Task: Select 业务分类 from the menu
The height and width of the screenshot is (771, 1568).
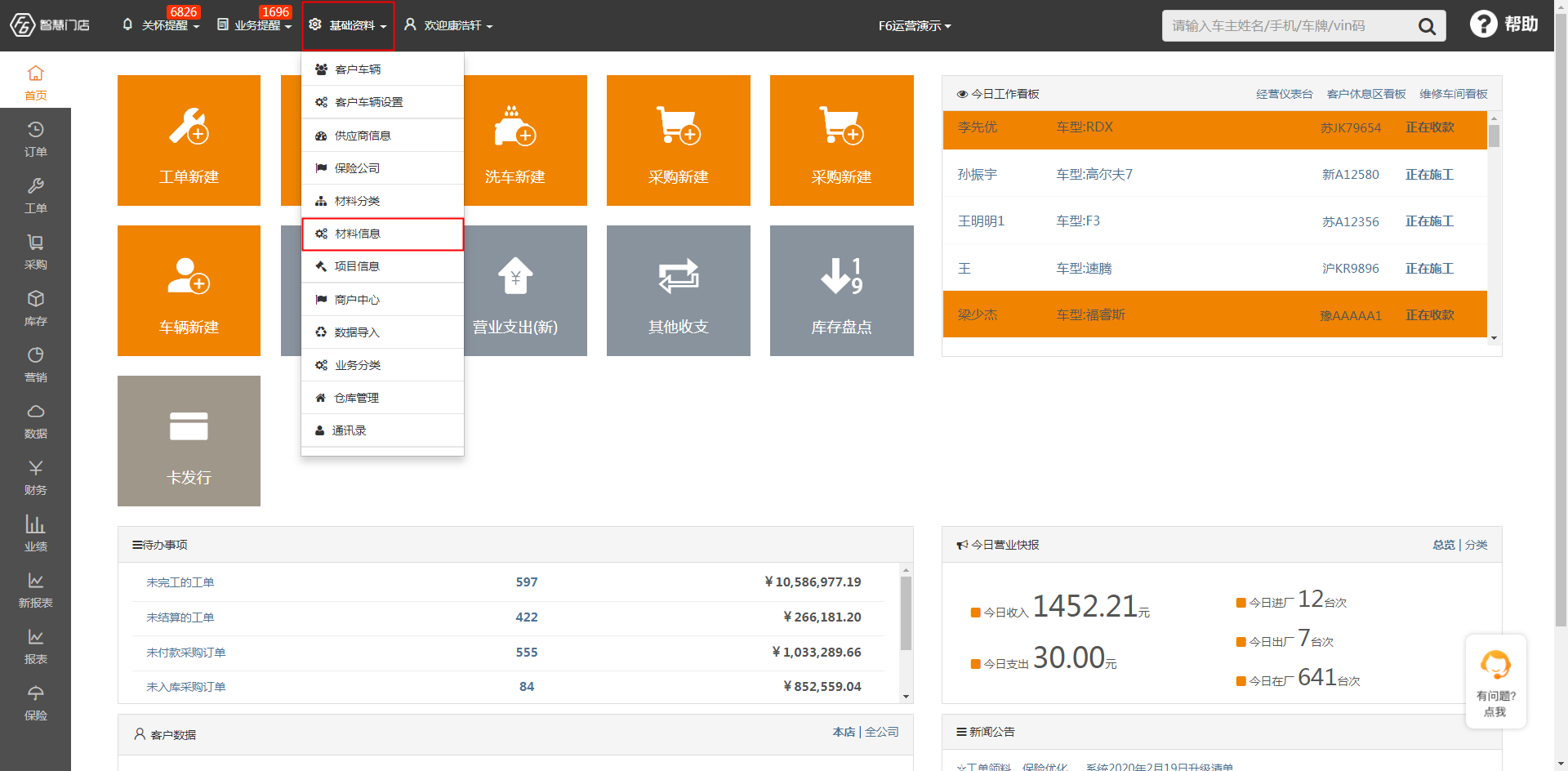Action: tap(382, 365)
